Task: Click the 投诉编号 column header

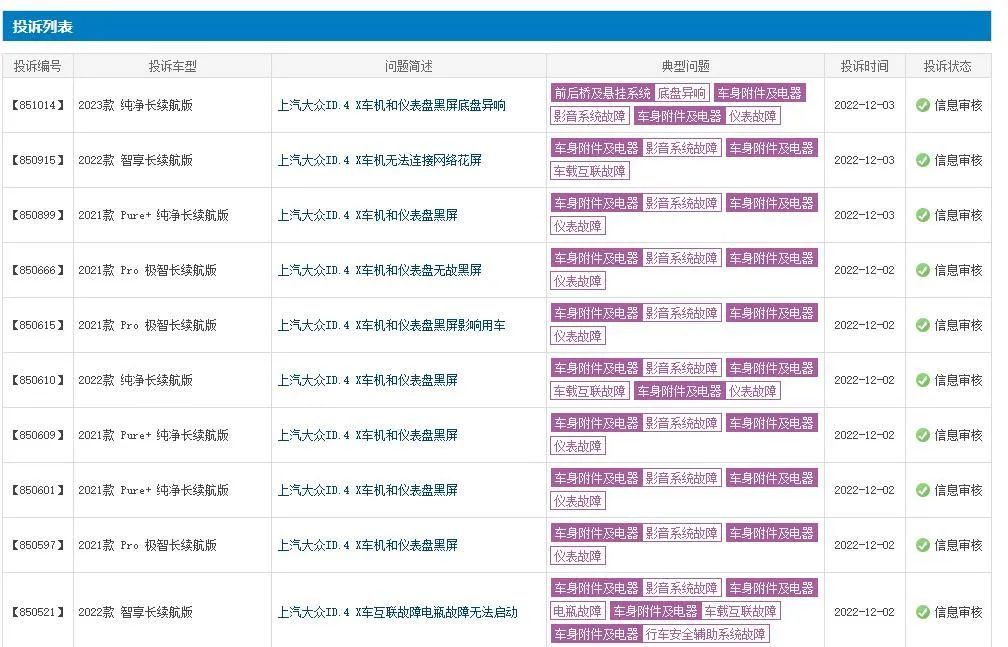Action: click(x=38, y=66)
